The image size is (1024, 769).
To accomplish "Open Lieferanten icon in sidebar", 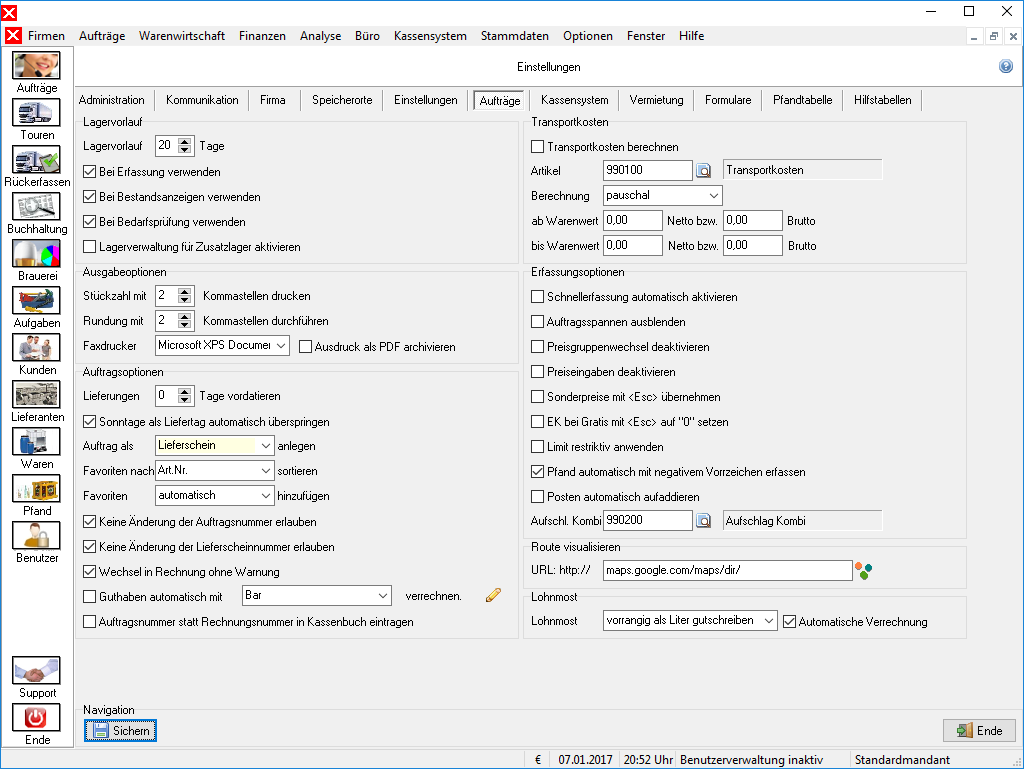I will (x=37, y=394).
